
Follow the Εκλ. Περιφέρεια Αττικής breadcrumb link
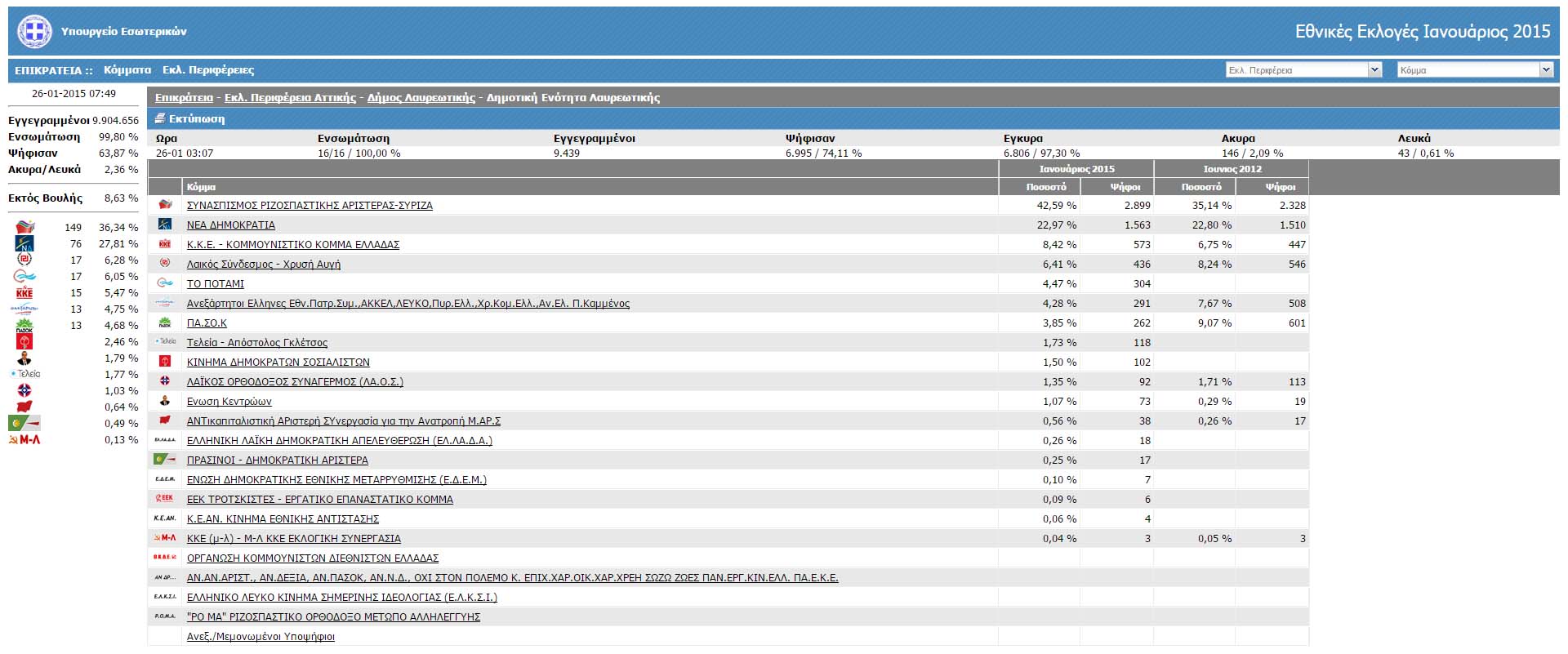[290, 98]
